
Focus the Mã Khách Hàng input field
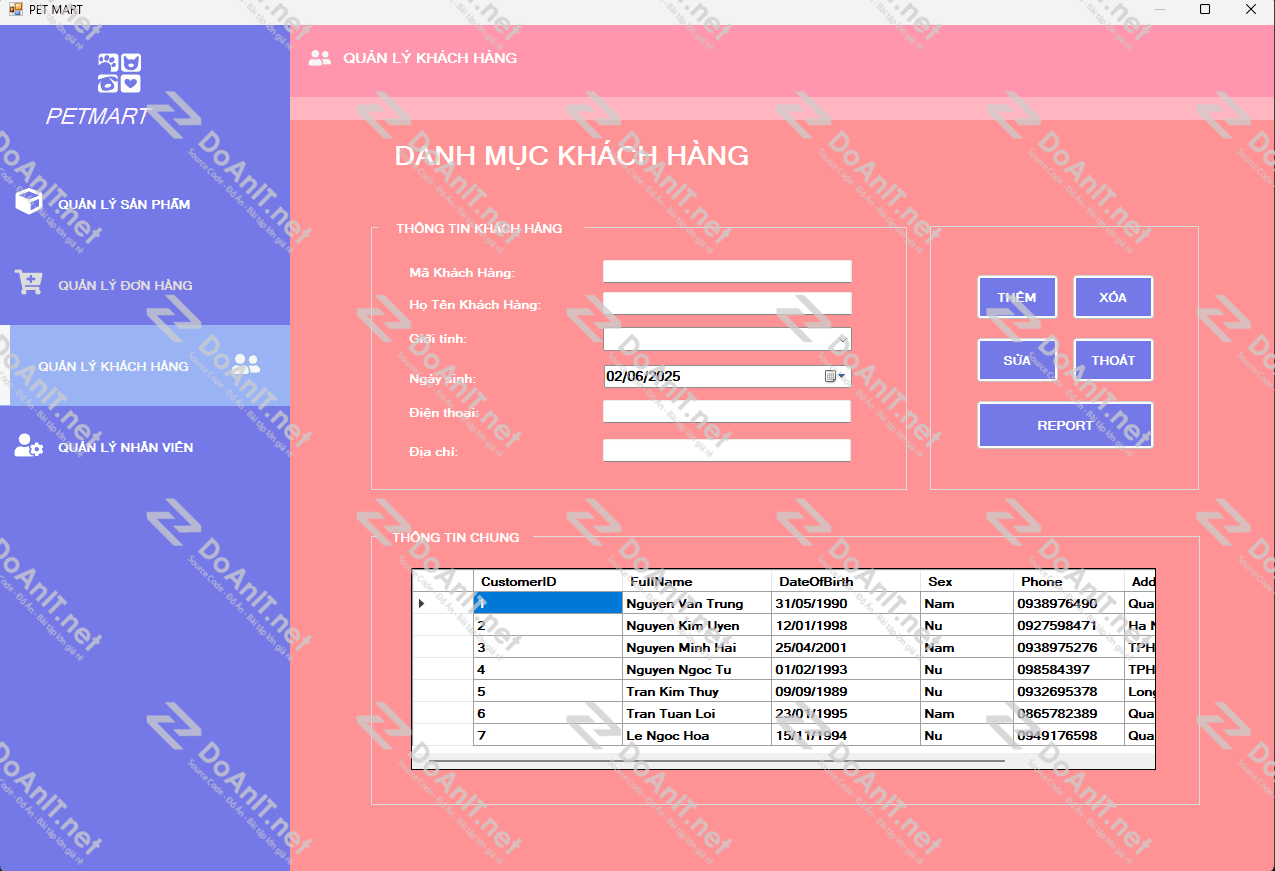[x=727, y=272]
